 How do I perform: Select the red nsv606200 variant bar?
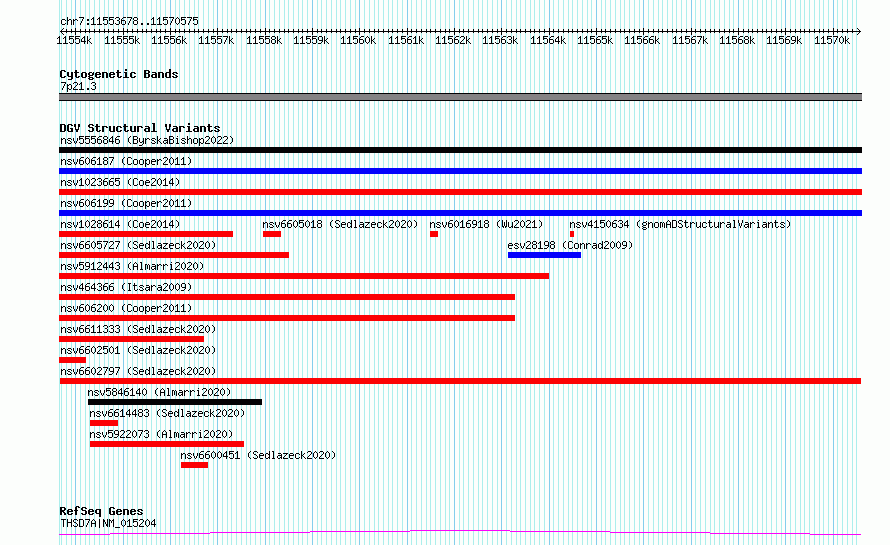point(287,318)
